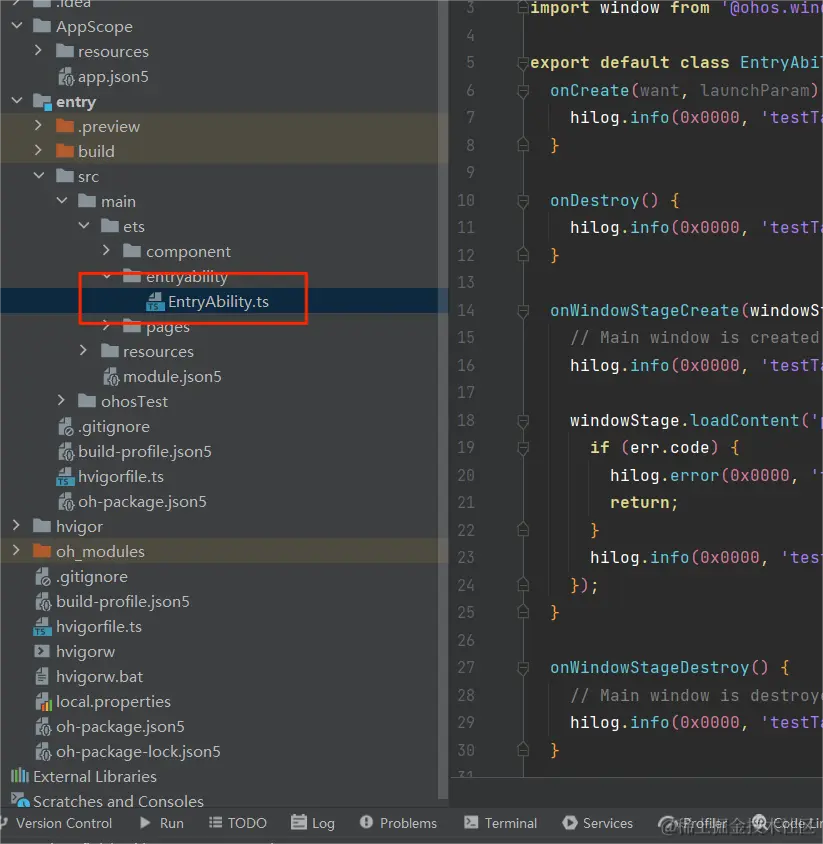Click the root build-profile.json5 file icon
The width and height of the screenshot is (823, 844).
[x=43, y=601]
